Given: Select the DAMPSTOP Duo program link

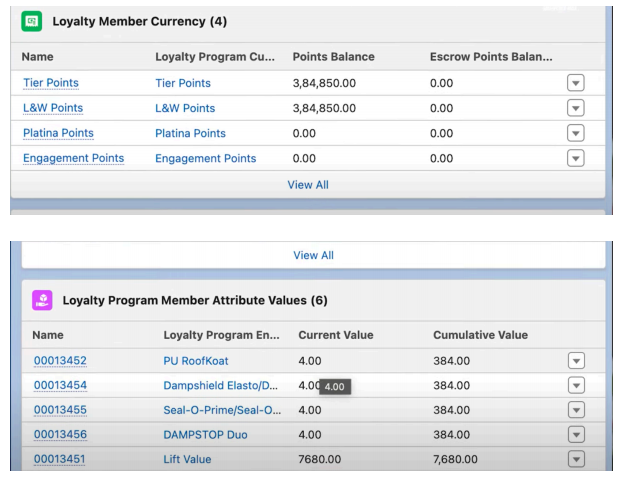Looking at the screenshot, I should 205,435.
